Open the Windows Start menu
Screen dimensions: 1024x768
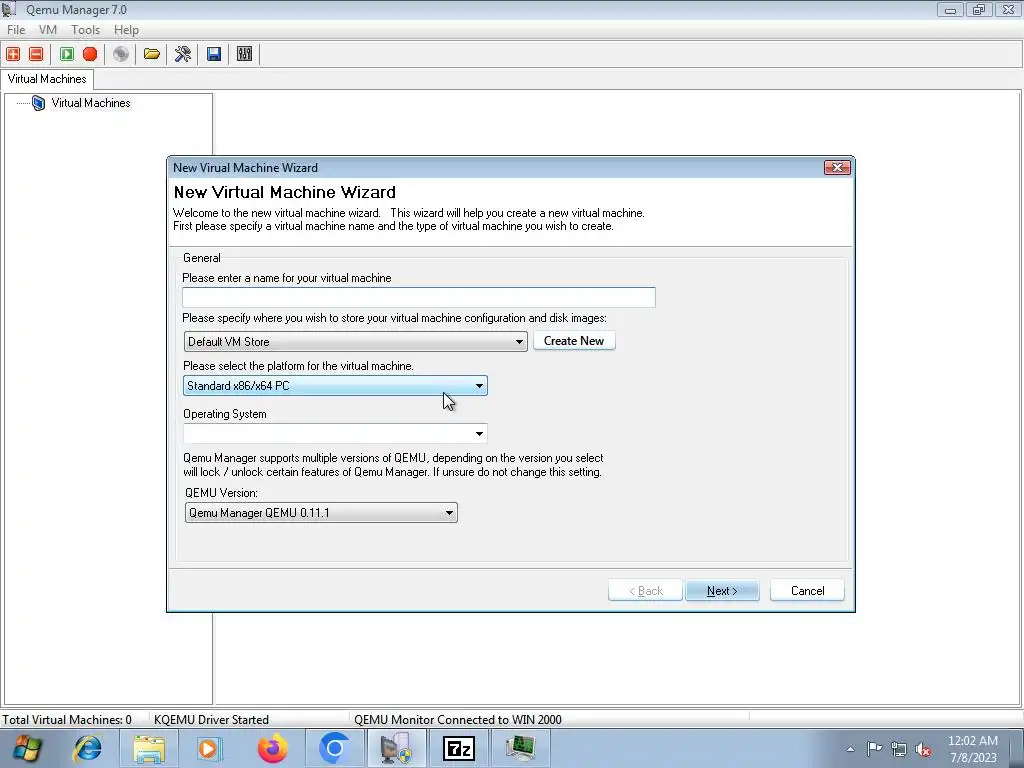point(27,748)
